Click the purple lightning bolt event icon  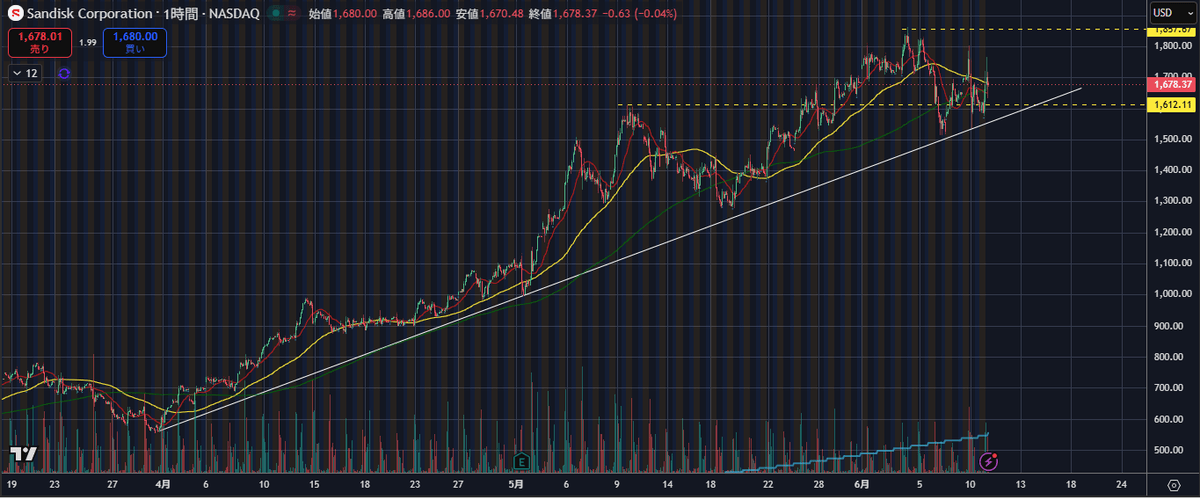coord(989,461)
